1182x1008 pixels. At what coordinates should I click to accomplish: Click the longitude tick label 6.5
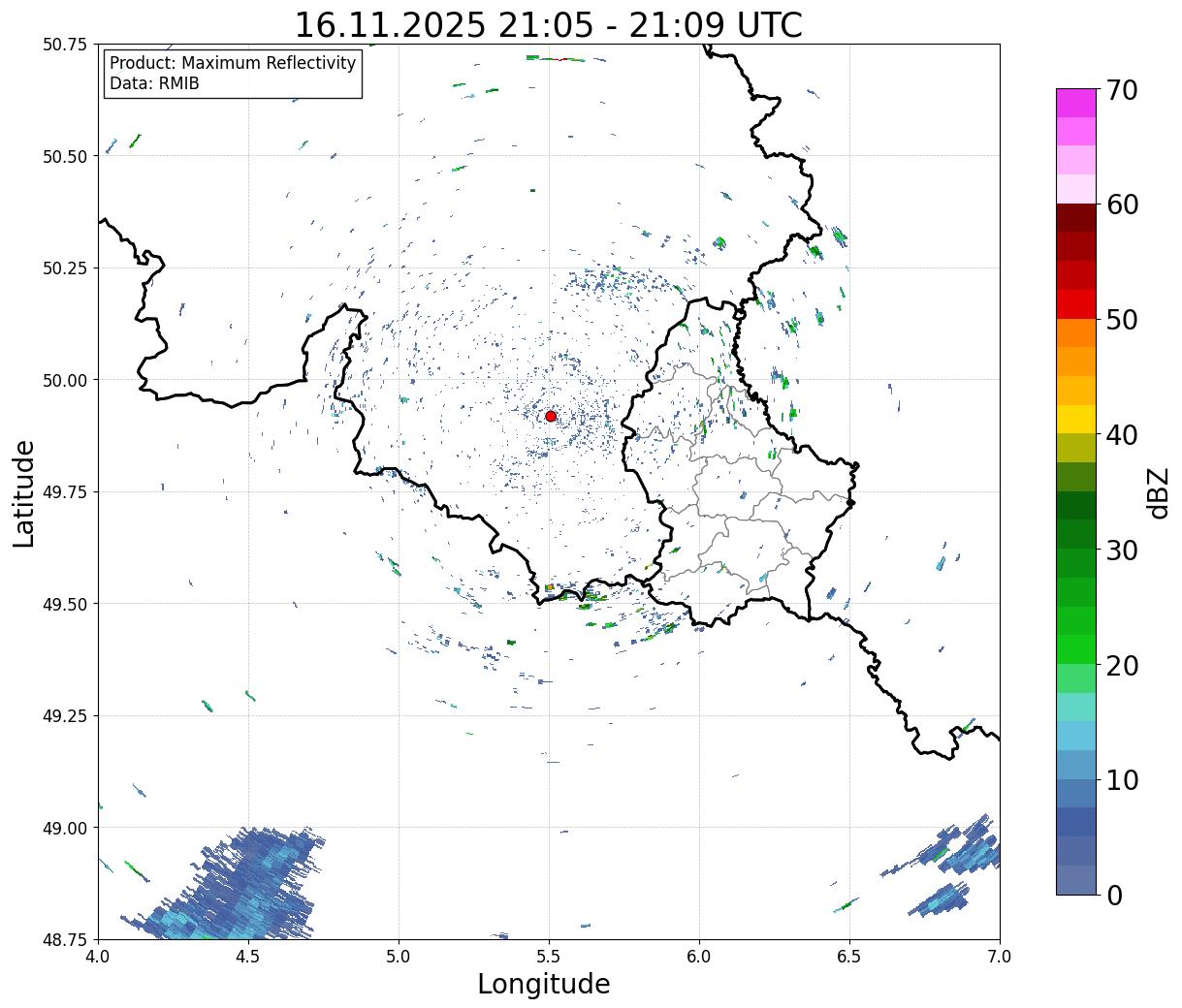coord(849,957)
